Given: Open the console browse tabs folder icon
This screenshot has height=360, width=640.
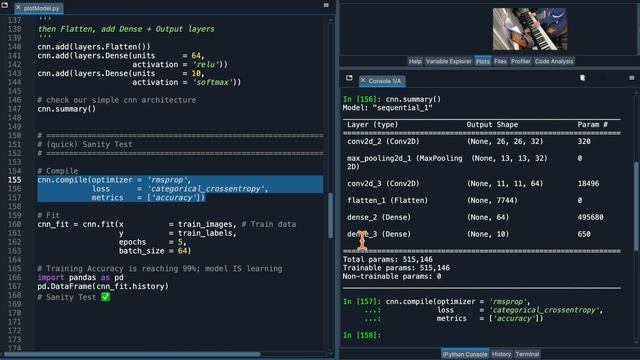Looking at the screenshot, I should 349,78.
